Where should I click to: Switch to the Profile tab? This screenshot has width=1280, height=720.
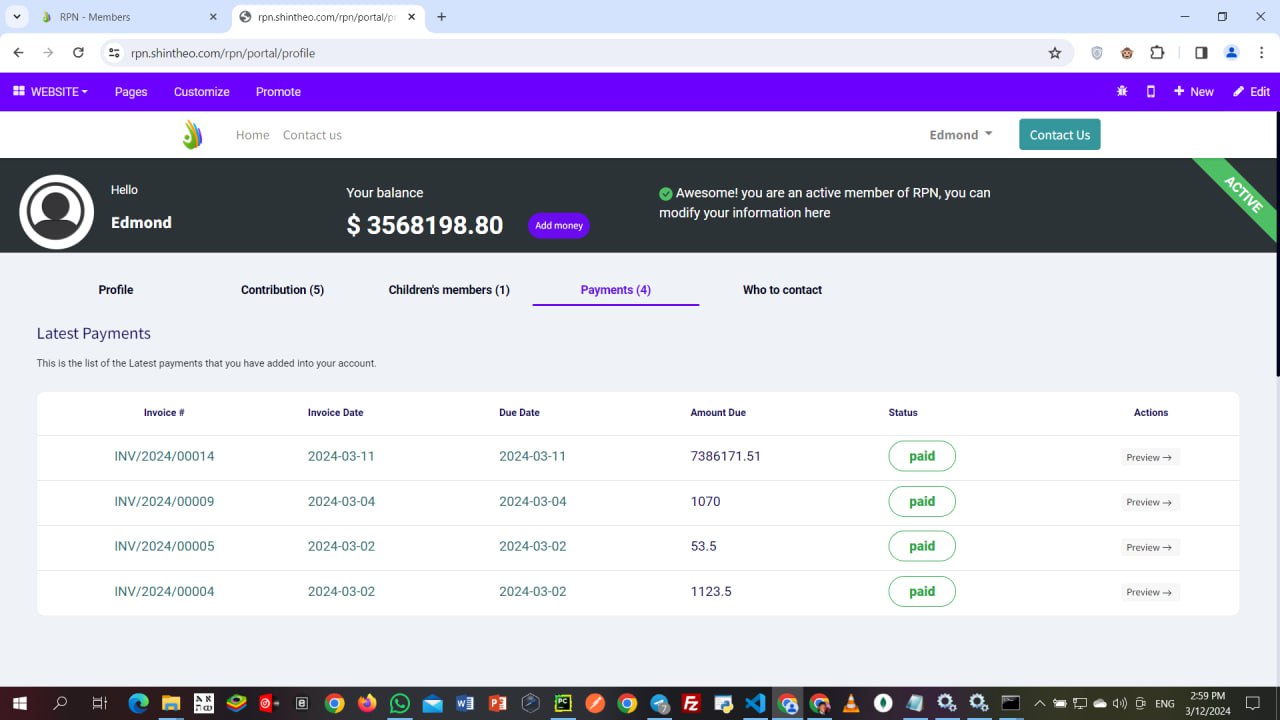pyautogui.click(x=116, y=290)
